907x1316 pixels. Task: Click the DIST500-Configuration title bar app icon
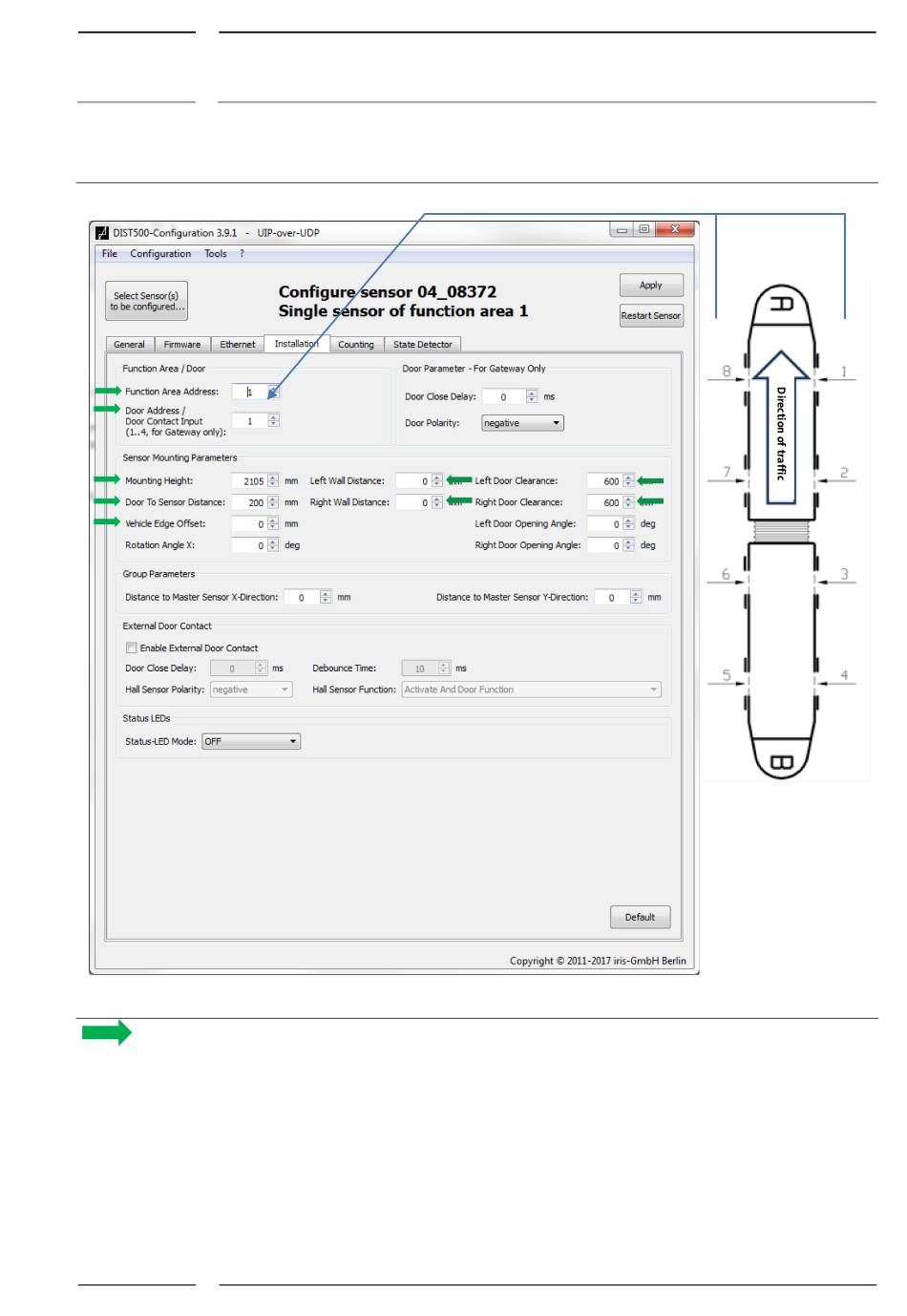click(101, 233)
